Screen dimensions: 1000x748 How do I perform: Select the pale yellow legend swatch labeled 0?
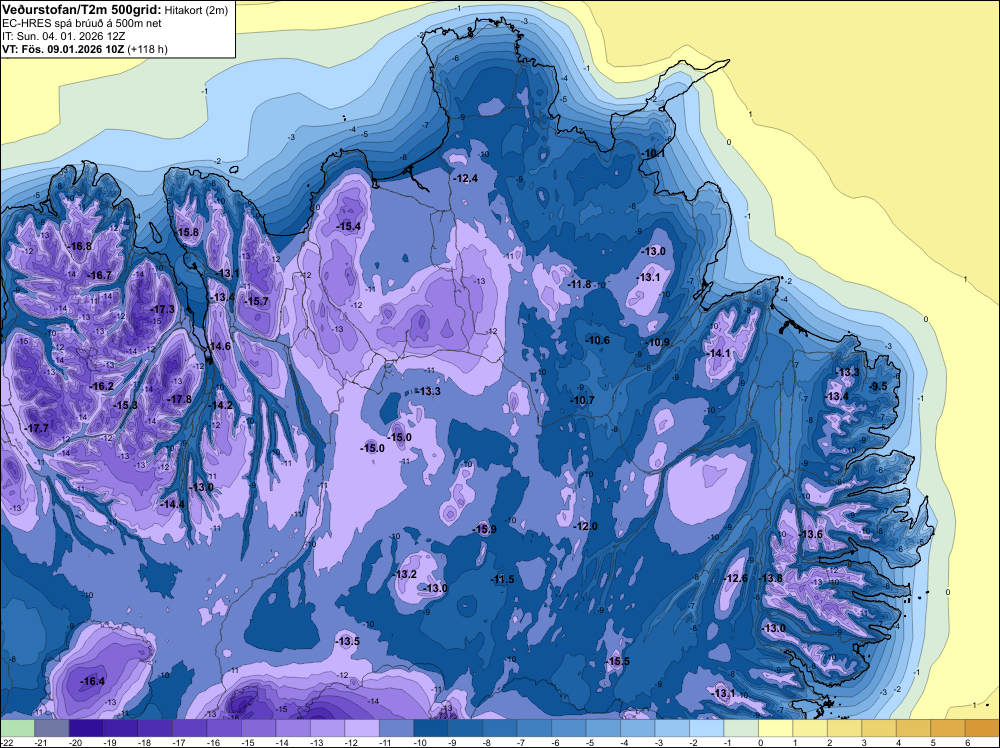click(x=775, y=728)
